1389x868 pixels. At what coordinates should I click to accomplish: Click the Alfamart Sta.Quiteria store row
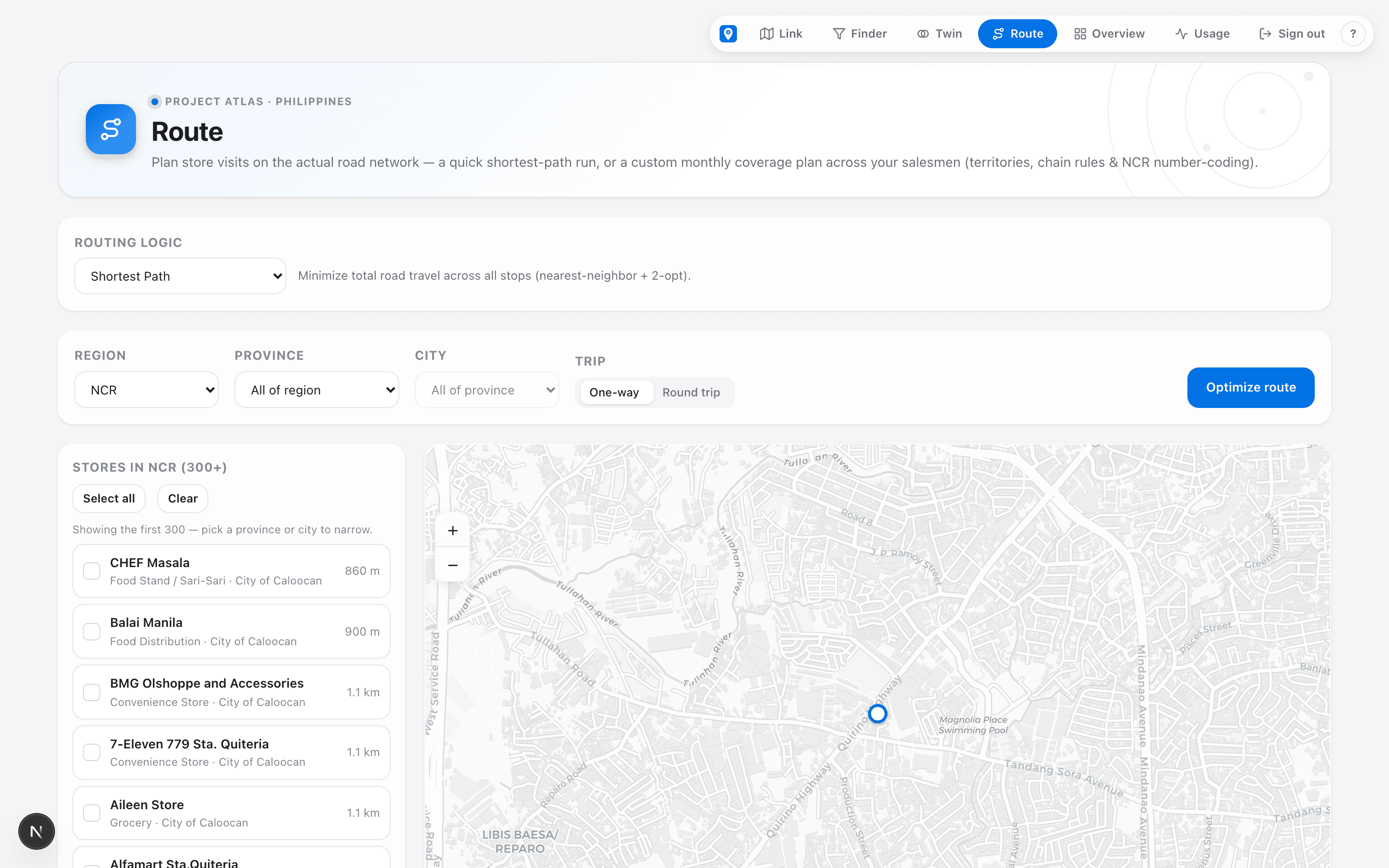(x=231, y=858)
